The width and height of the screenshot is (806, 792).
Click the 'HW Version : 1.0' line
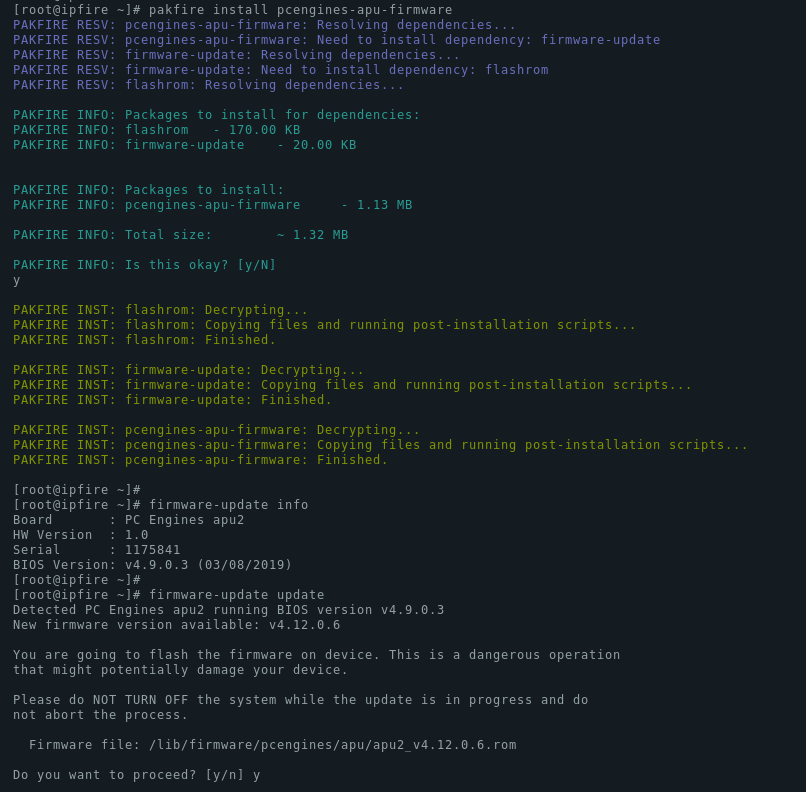pyautogui.click(x=81, y=535)
